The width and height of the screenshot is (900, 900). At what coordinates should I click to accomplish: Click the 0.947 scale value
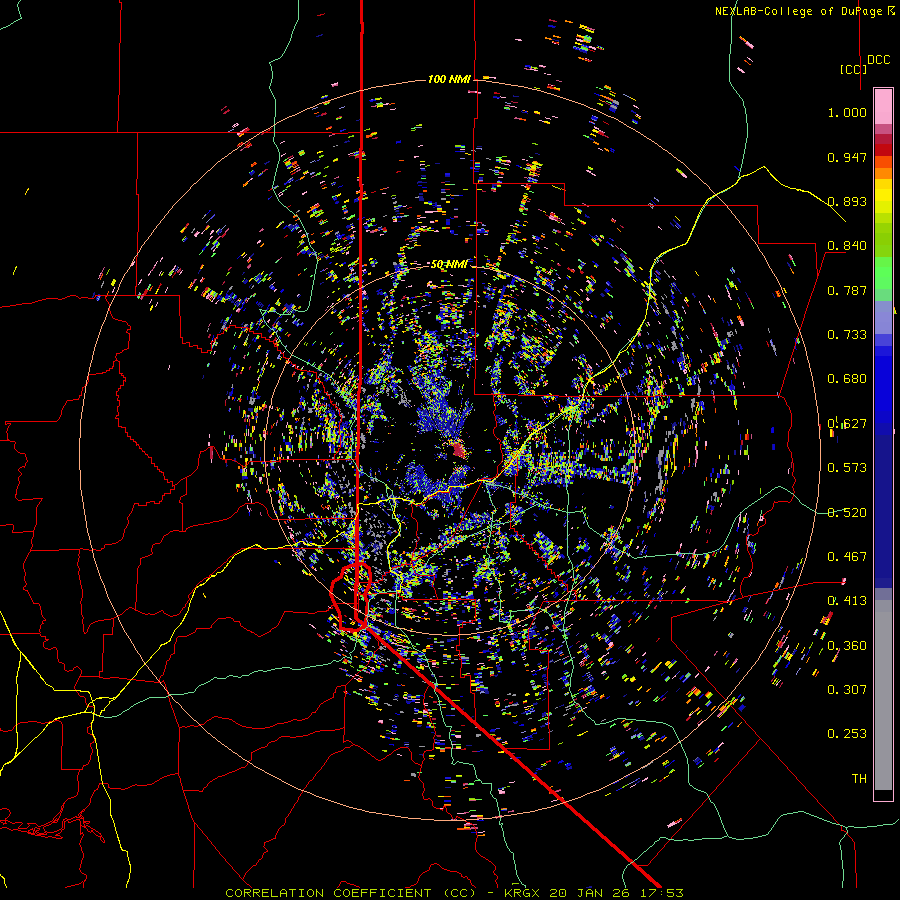[847, 157]
